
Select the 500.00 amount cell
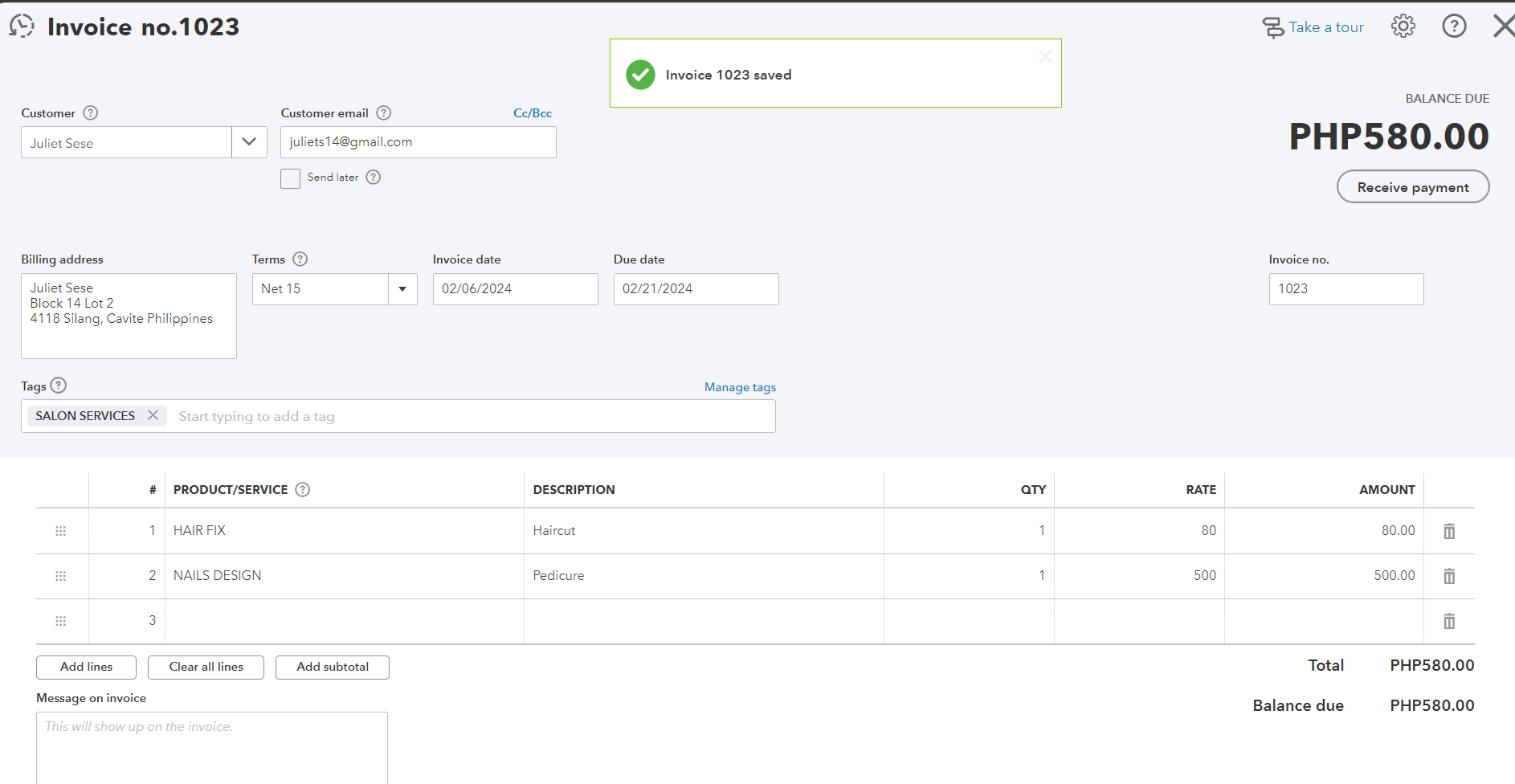1324,576
